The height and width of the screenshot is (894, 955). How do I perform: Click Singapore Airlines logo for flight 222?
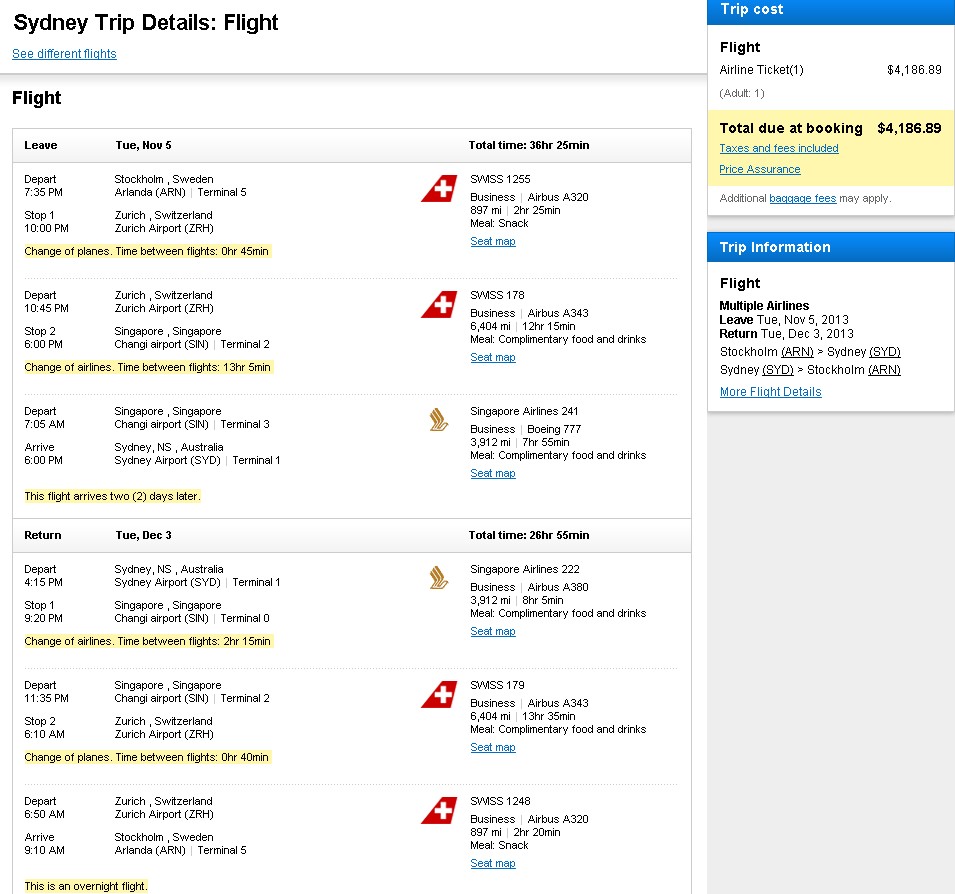(439, 579)
